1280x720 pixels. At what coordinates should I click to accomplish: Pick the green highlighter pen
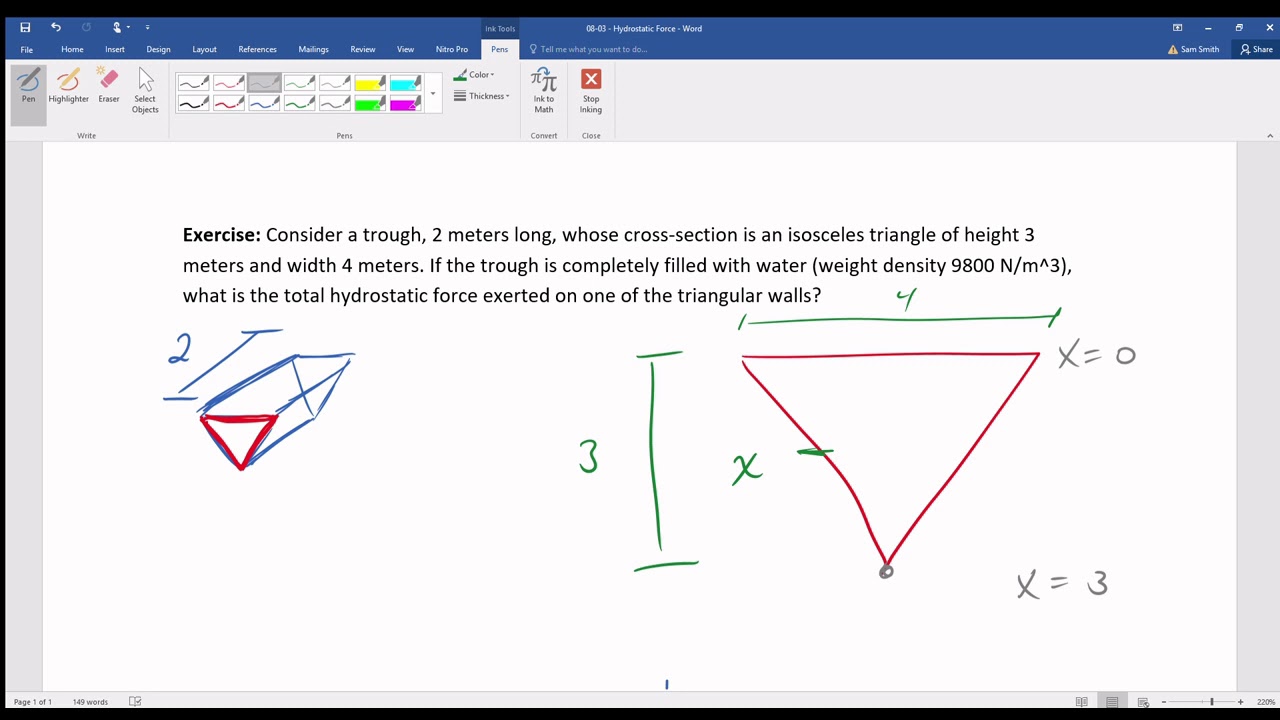370,104
